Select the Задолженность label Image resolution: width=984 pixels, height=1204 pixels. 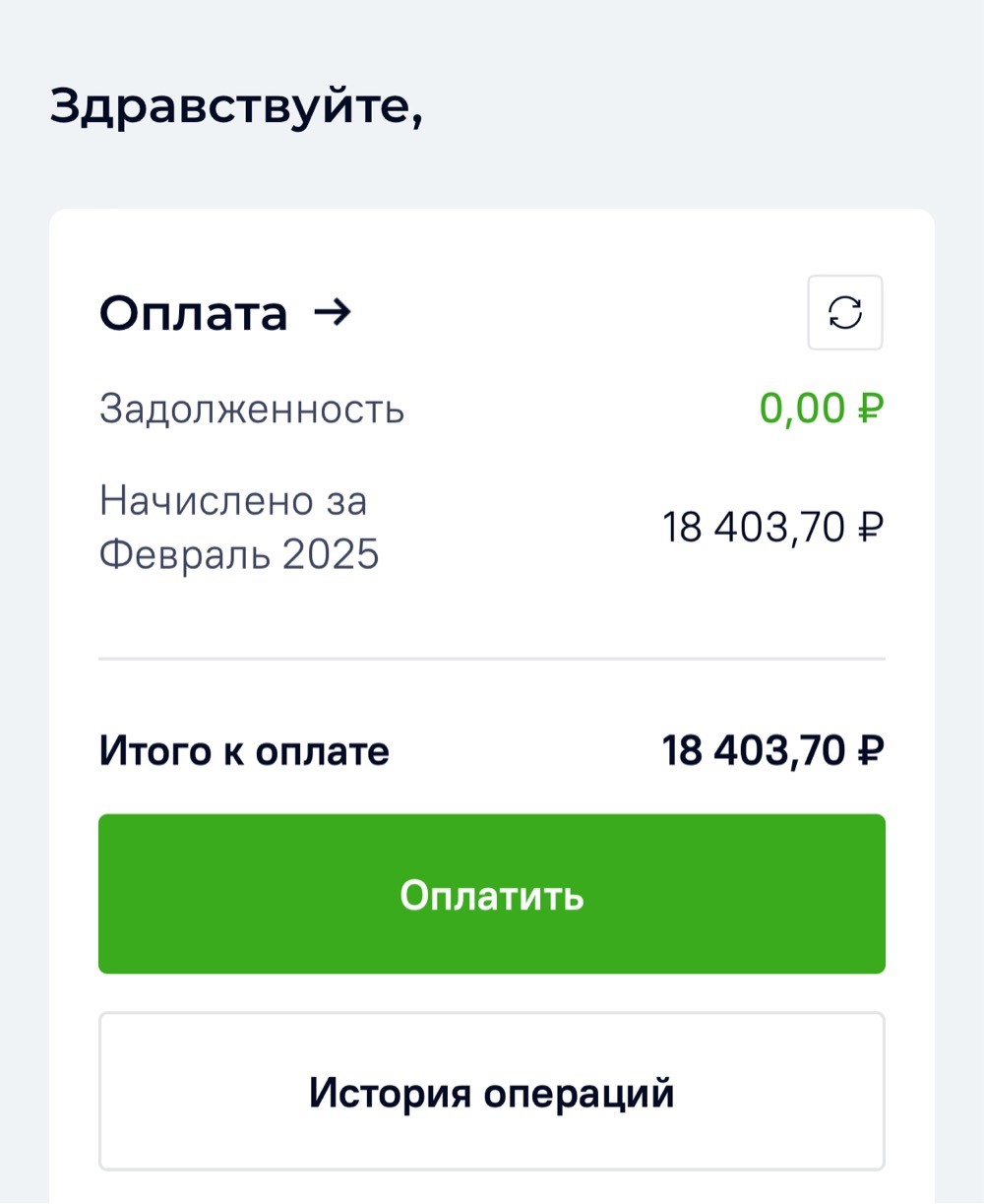point(252,409)
